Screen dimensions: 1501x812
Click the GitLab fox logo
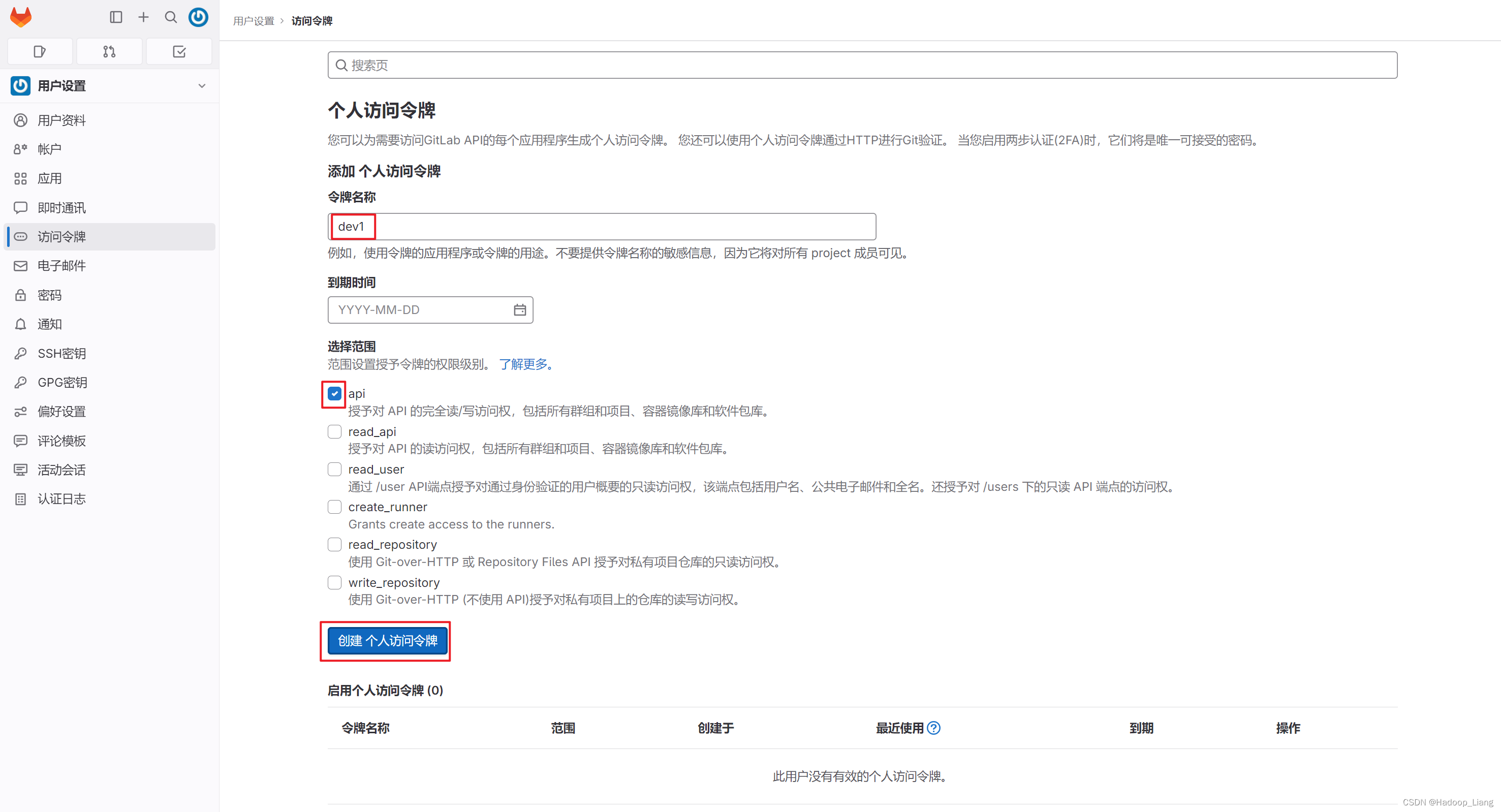pos(21,17)
